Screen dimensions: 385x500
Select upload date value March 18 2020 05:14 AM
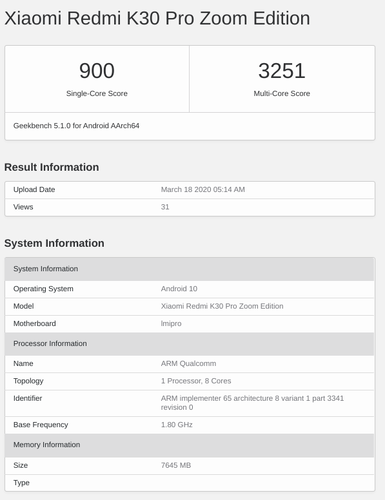[203, 190]
